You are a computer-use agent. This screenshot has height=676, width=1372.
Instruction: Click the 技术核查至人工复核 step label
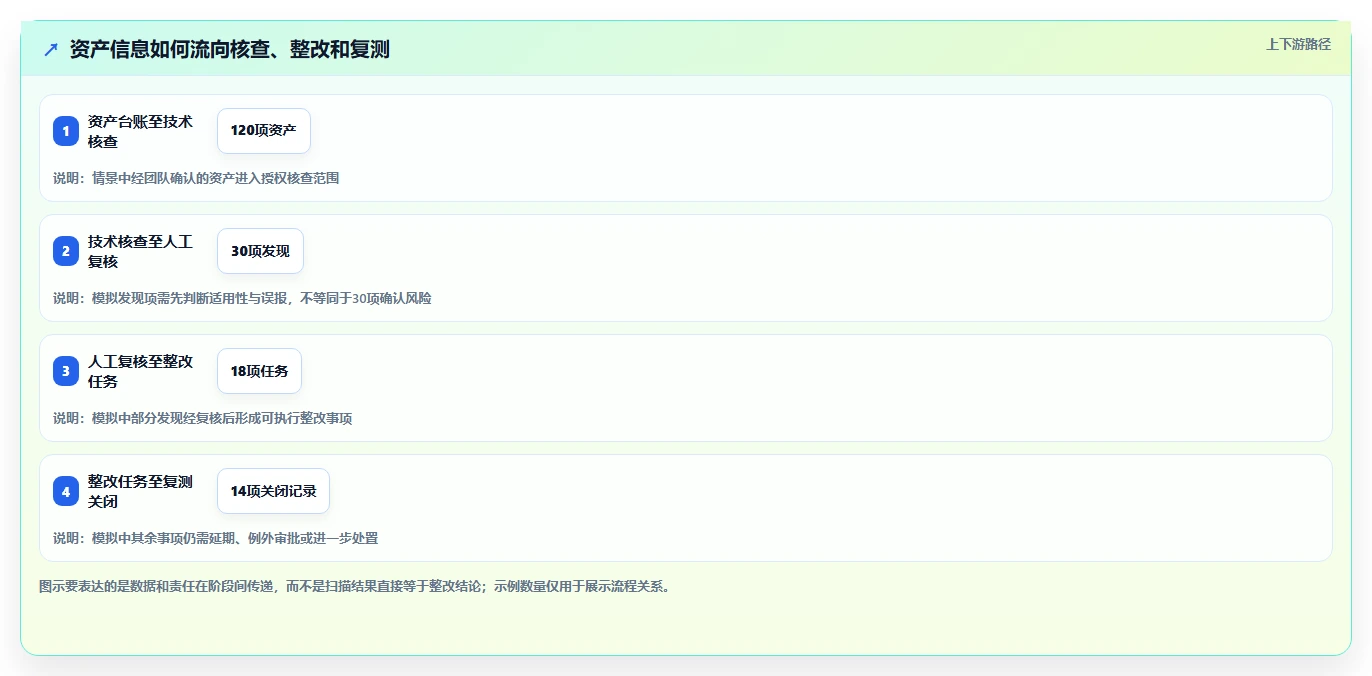141,251
